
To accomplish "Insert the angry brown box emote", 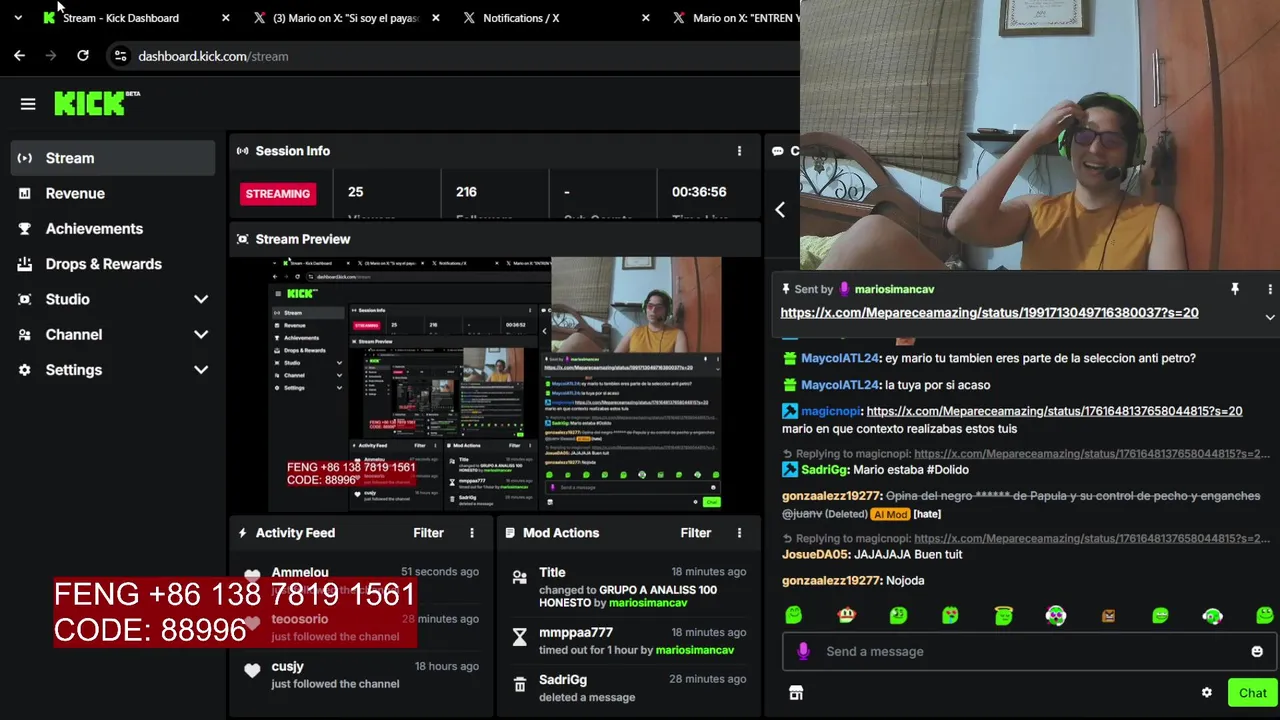I will click(x=1108, y=616).
